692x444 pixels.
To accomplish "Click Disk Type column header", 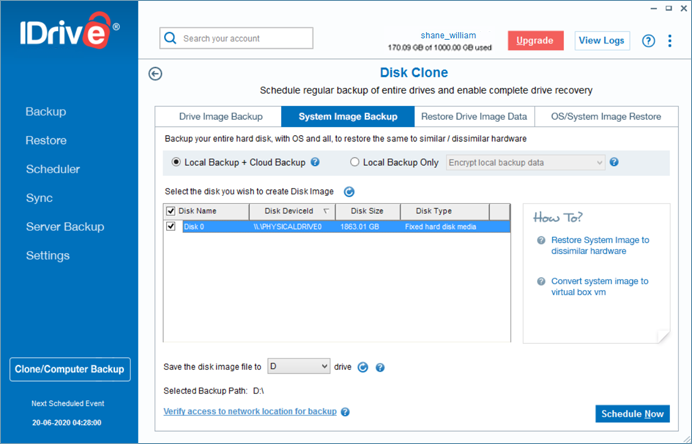I will pos(444,211).
